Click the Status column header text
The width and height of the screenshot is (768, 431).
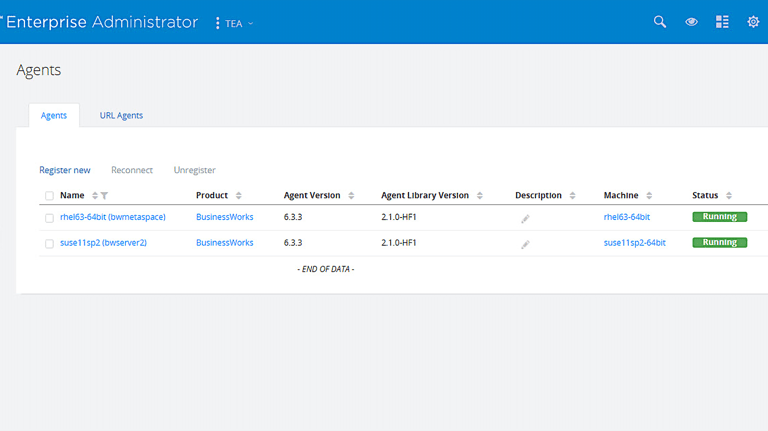705,195
